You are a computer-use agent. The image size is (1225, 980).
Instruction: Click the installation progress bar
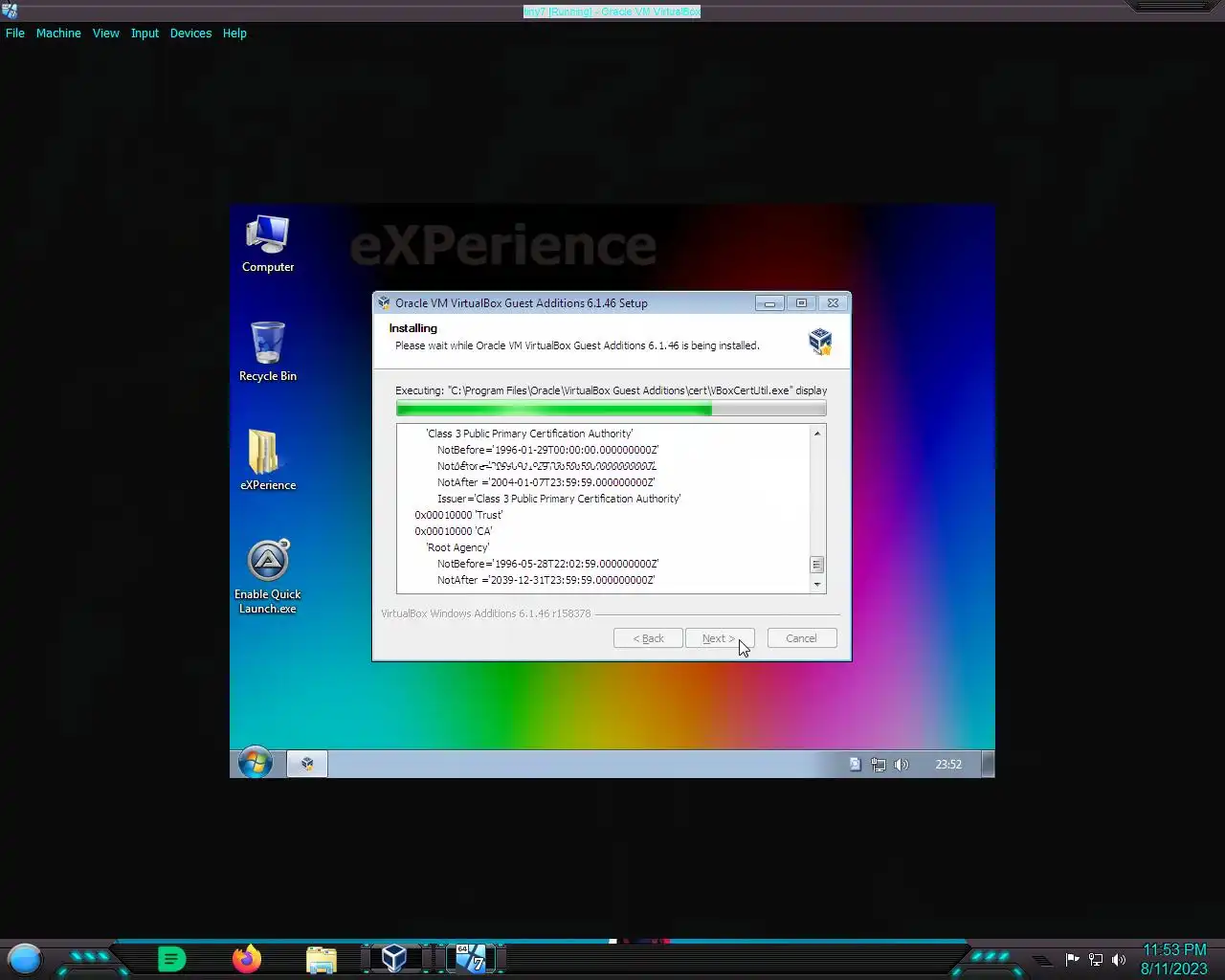click(x=611, y=409)
